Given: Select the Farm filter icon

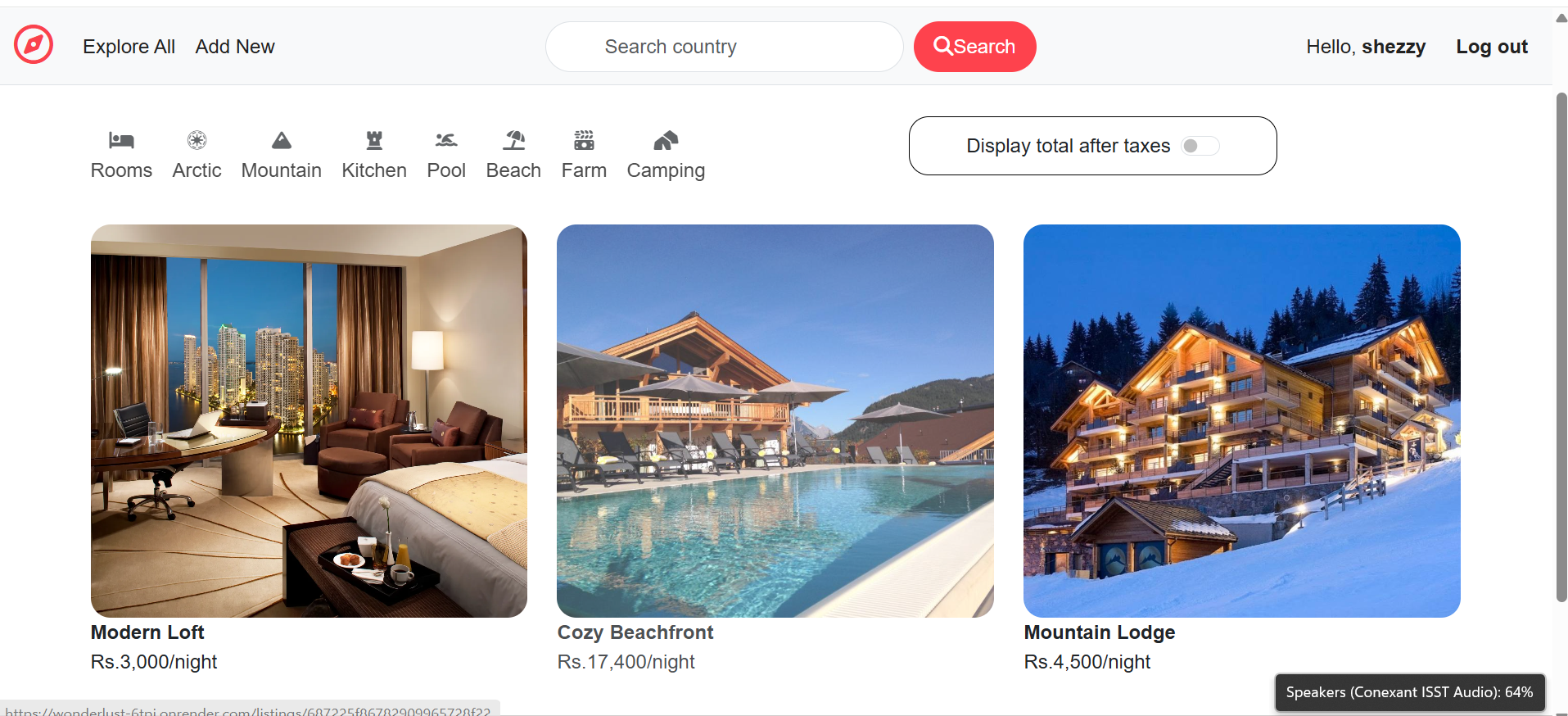Looking at the screenshot, I should [584, 140].
